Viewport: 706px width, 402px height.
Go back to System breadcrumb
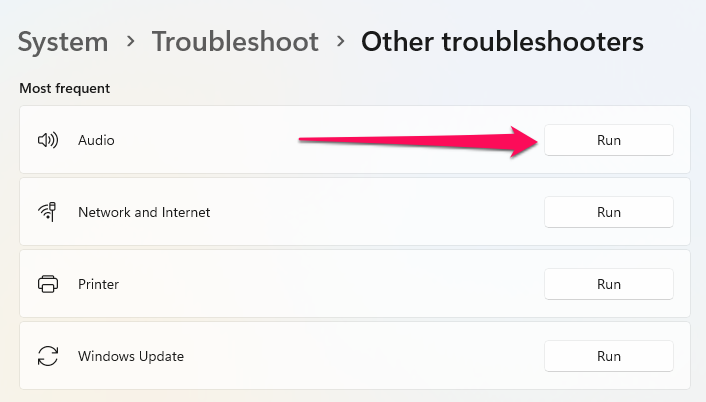63,42
